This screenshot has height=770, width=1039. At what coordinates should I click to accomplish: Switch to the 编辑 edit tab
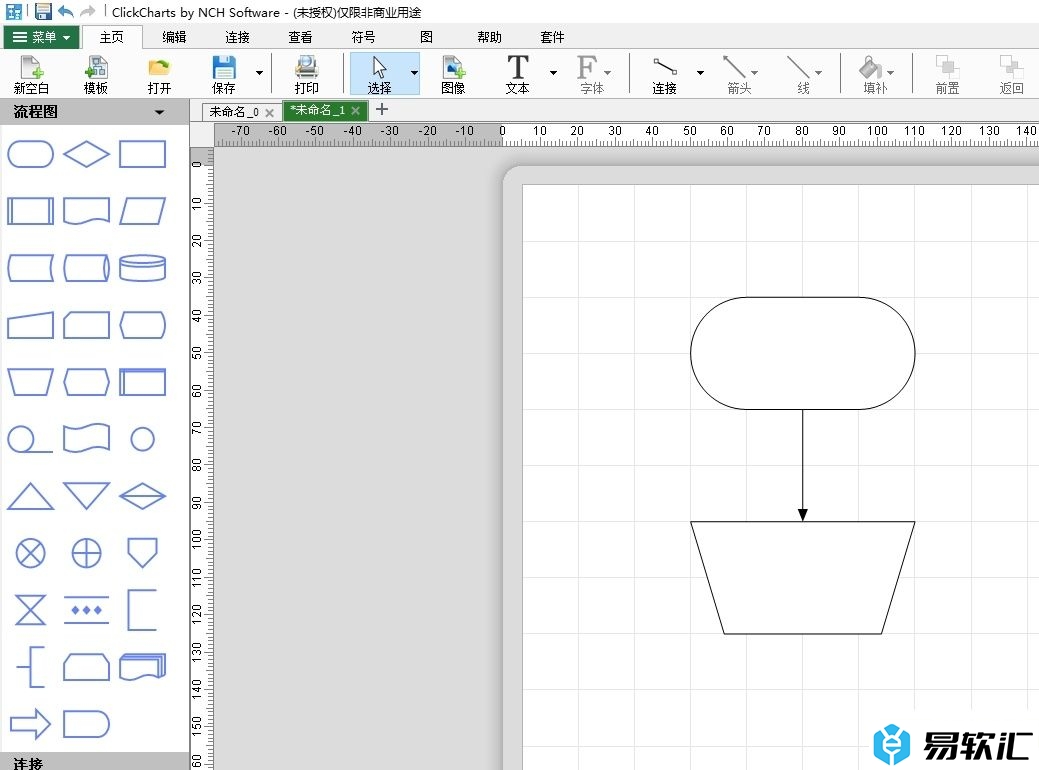click(x=174, y=37)
